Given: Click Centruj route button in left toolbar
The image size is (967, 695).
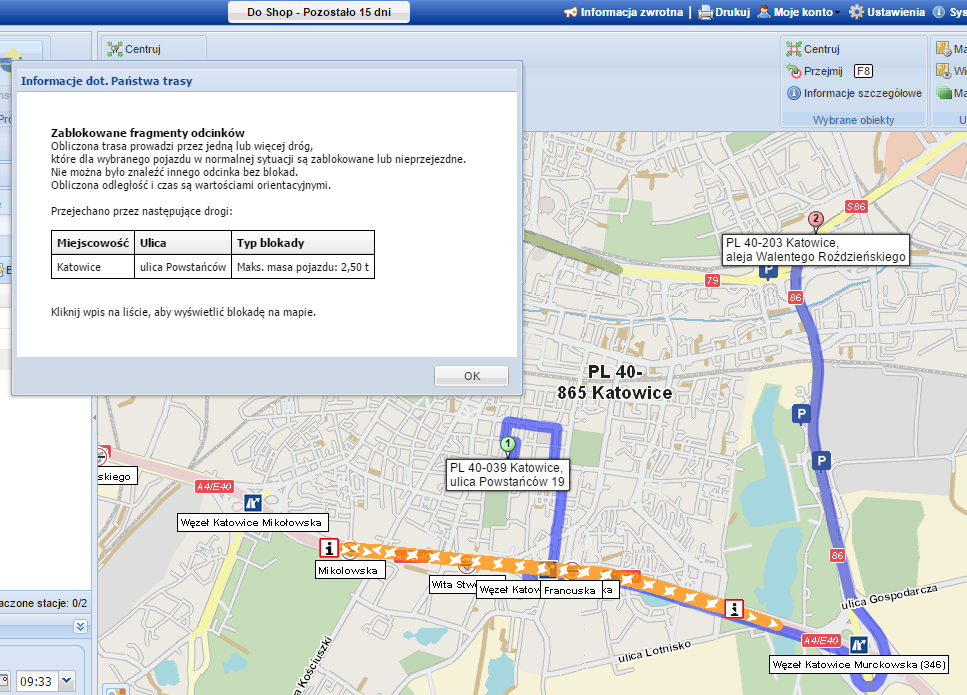Looking at the screenshot, I should (134, 49).
